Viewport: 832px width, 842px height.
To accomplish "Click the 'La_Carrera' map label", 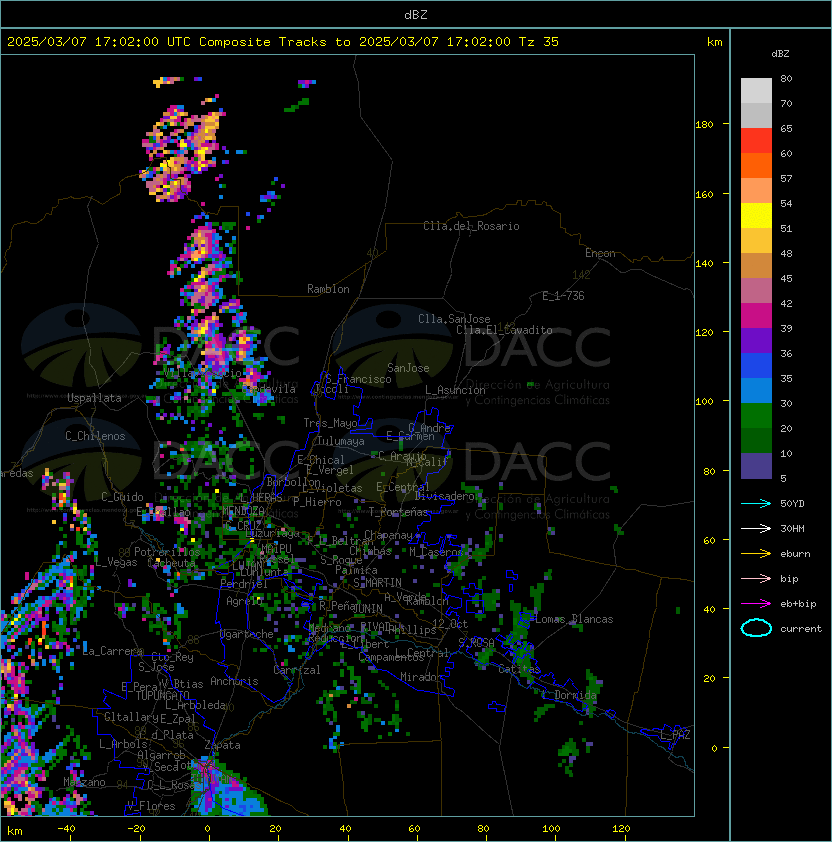I will 113,651.
